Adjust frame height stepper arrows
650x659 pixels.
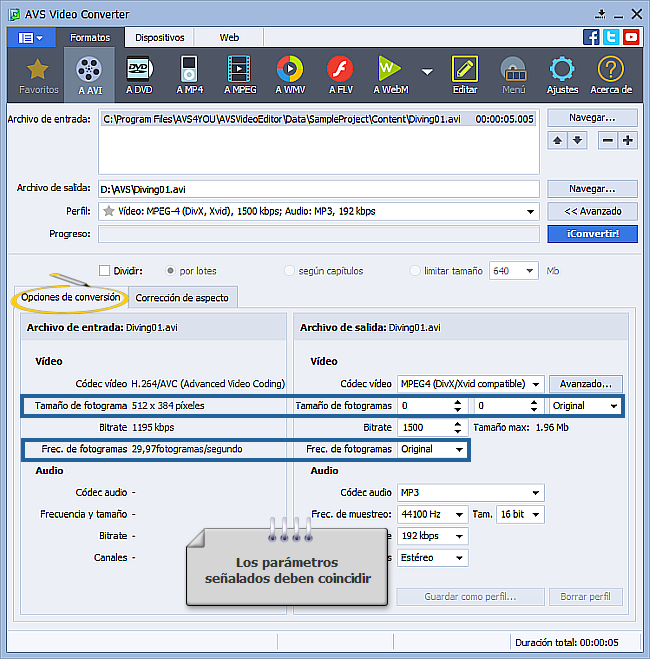coord(534,406)
